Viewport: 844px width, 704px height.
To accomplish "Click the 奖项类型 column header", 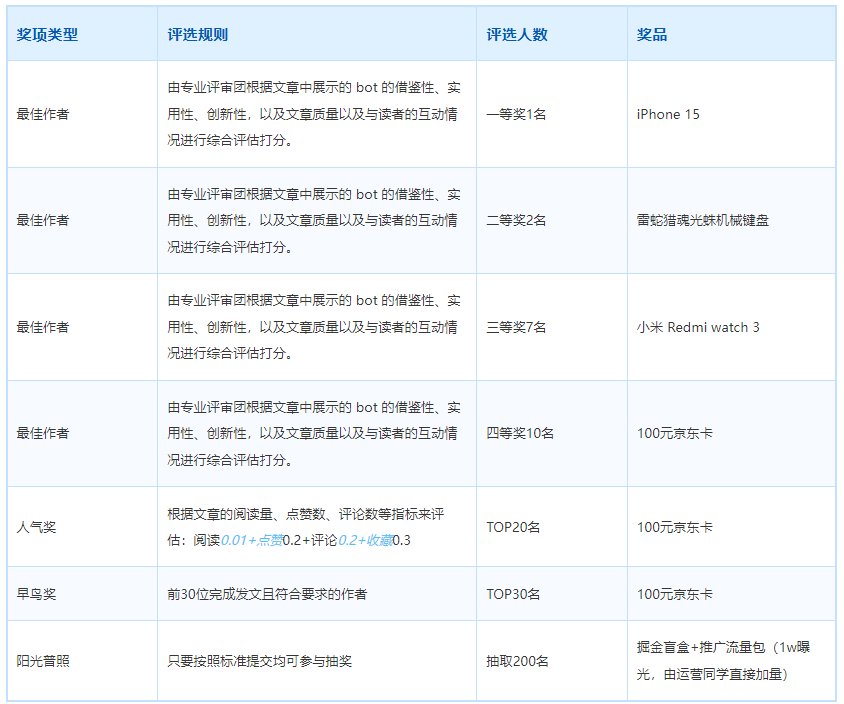I will tap(45, 33).
